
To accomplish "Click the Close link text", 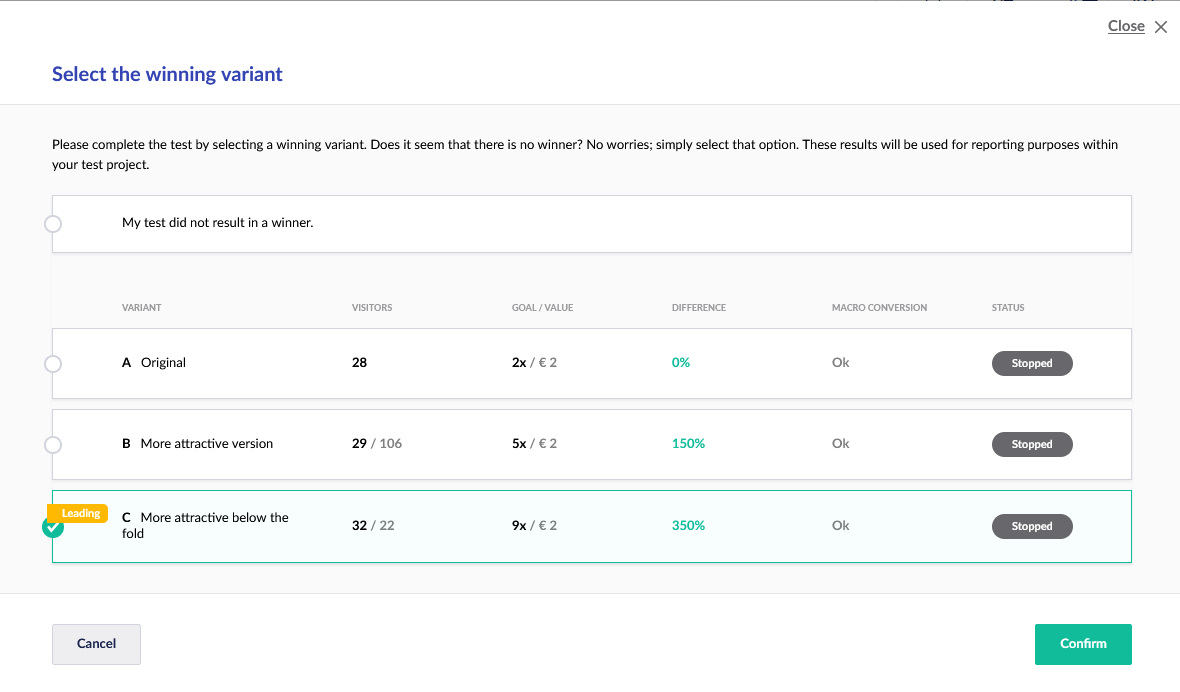I will (1126, 26).
